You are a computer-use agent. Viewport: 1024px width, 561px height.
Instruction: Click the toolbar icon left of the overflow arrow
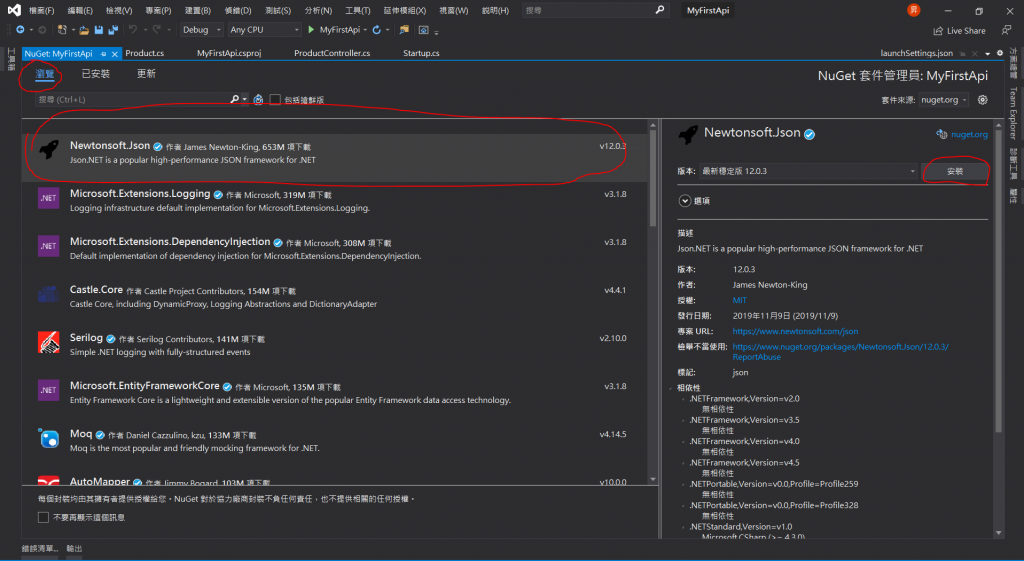point(424,30)
